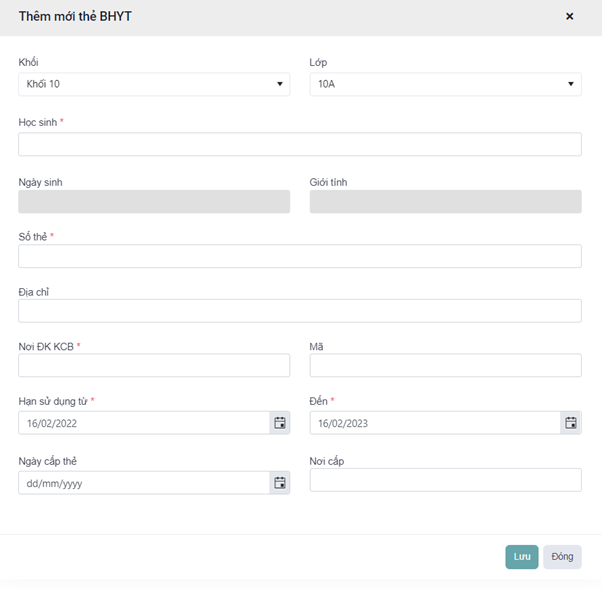Screen dimensions: 602x589
Task: Click the Mã input field
Action: tap(445, 365)
